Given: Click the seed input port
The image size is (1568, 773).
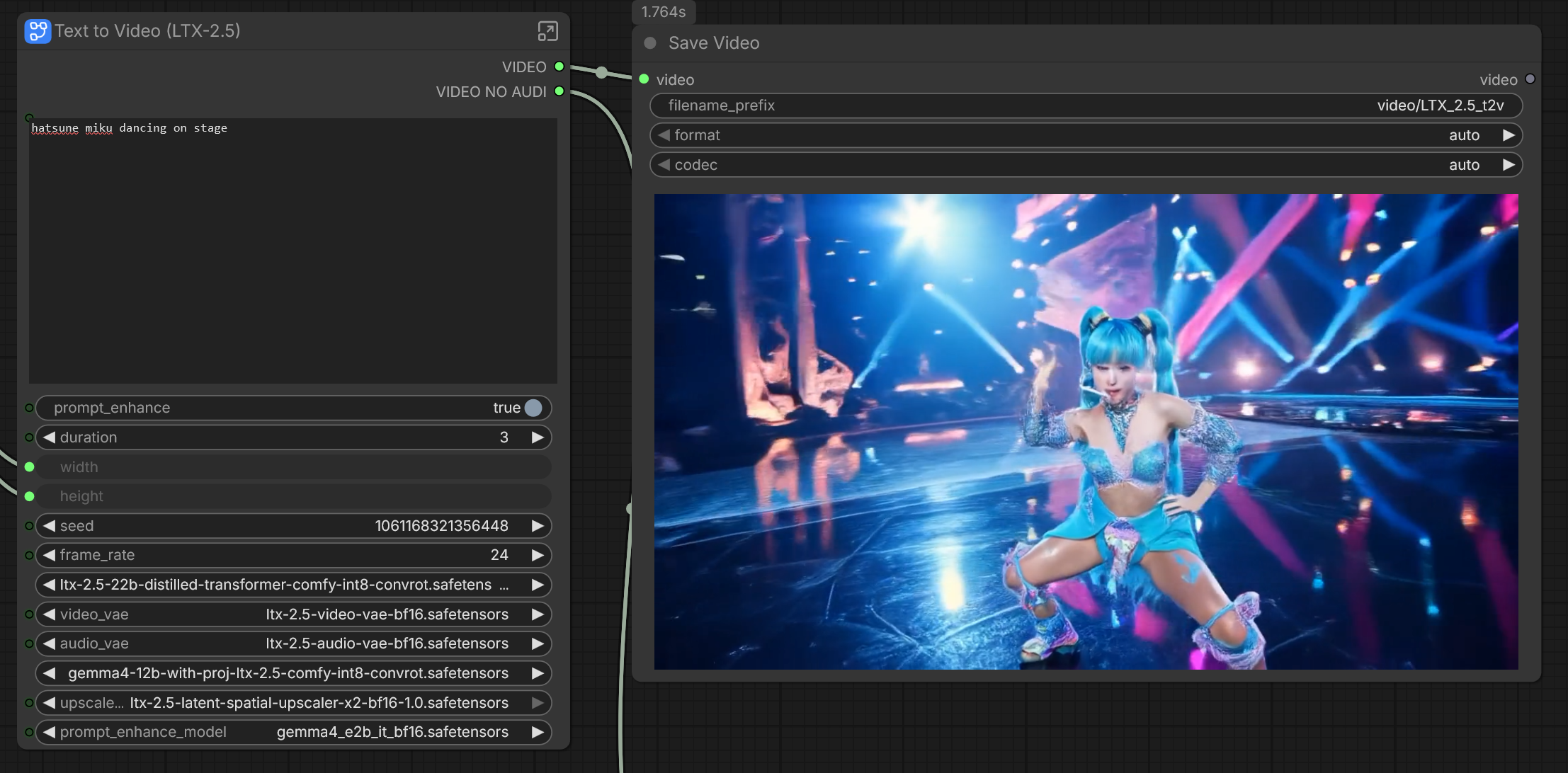Looking at the screenshot, I should [29, 526].
